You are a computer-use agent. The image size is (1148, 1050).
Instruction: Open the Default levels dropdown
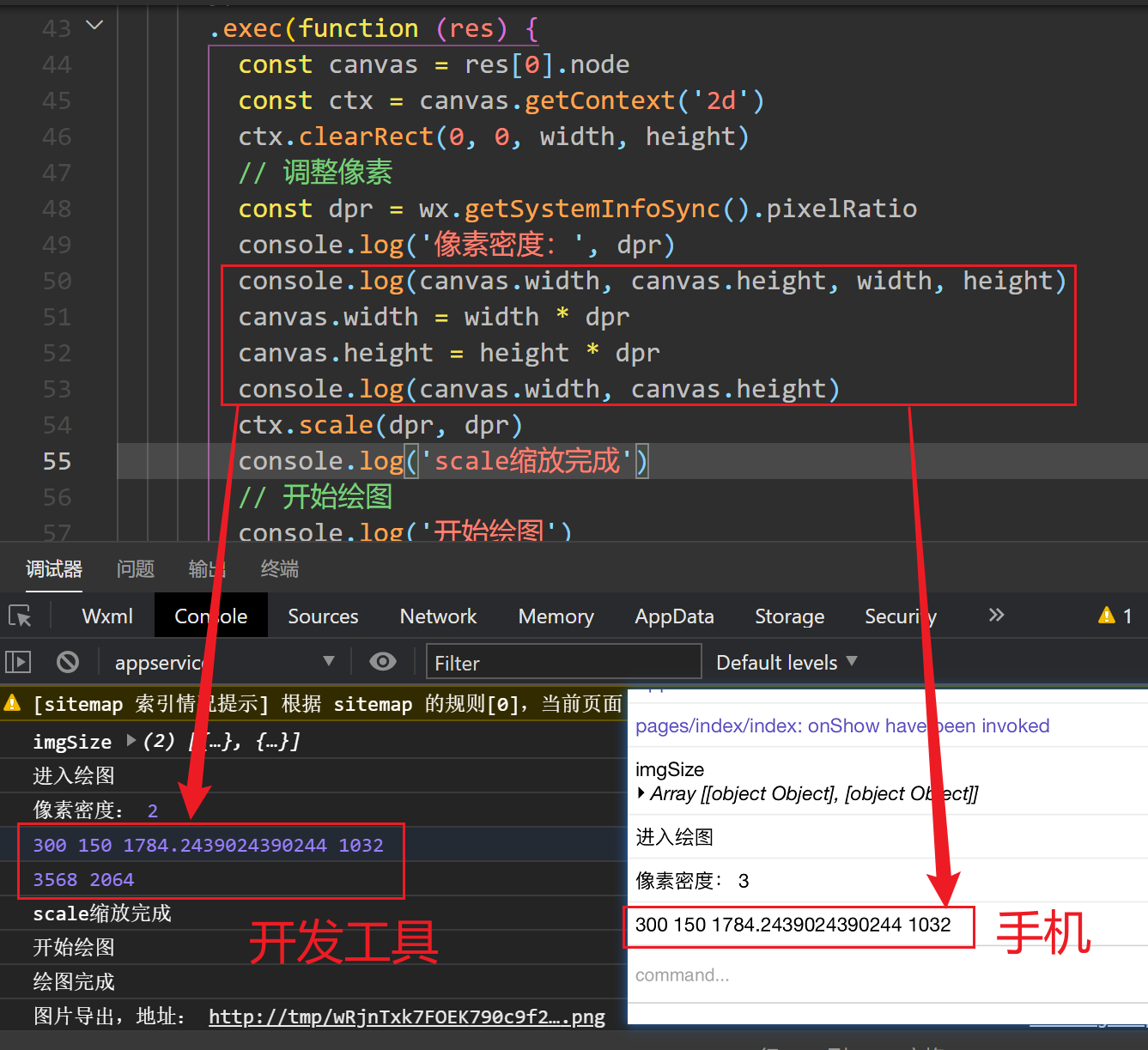coord(787,662)
